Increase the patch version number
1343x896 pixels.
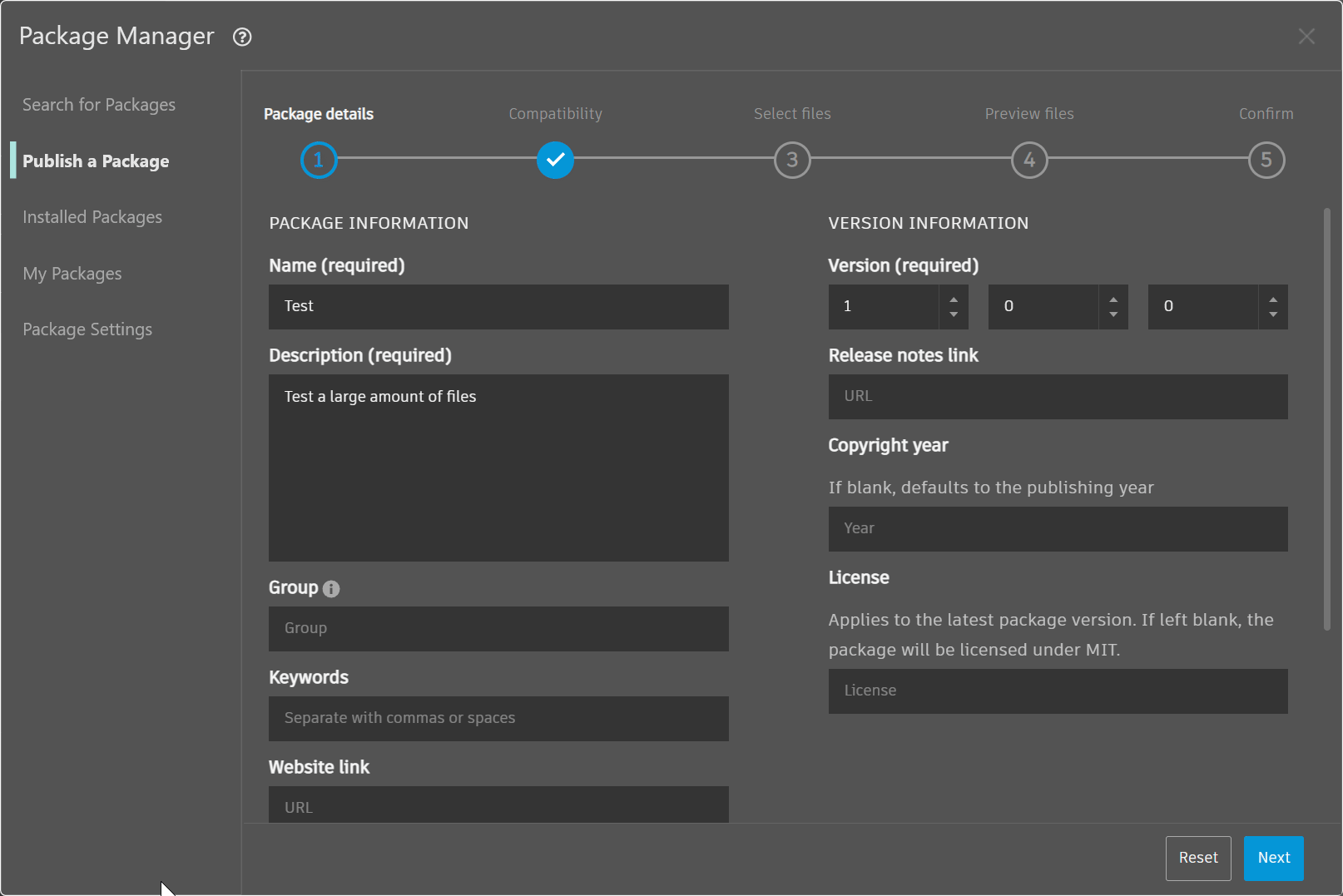tap(1273, 299)
